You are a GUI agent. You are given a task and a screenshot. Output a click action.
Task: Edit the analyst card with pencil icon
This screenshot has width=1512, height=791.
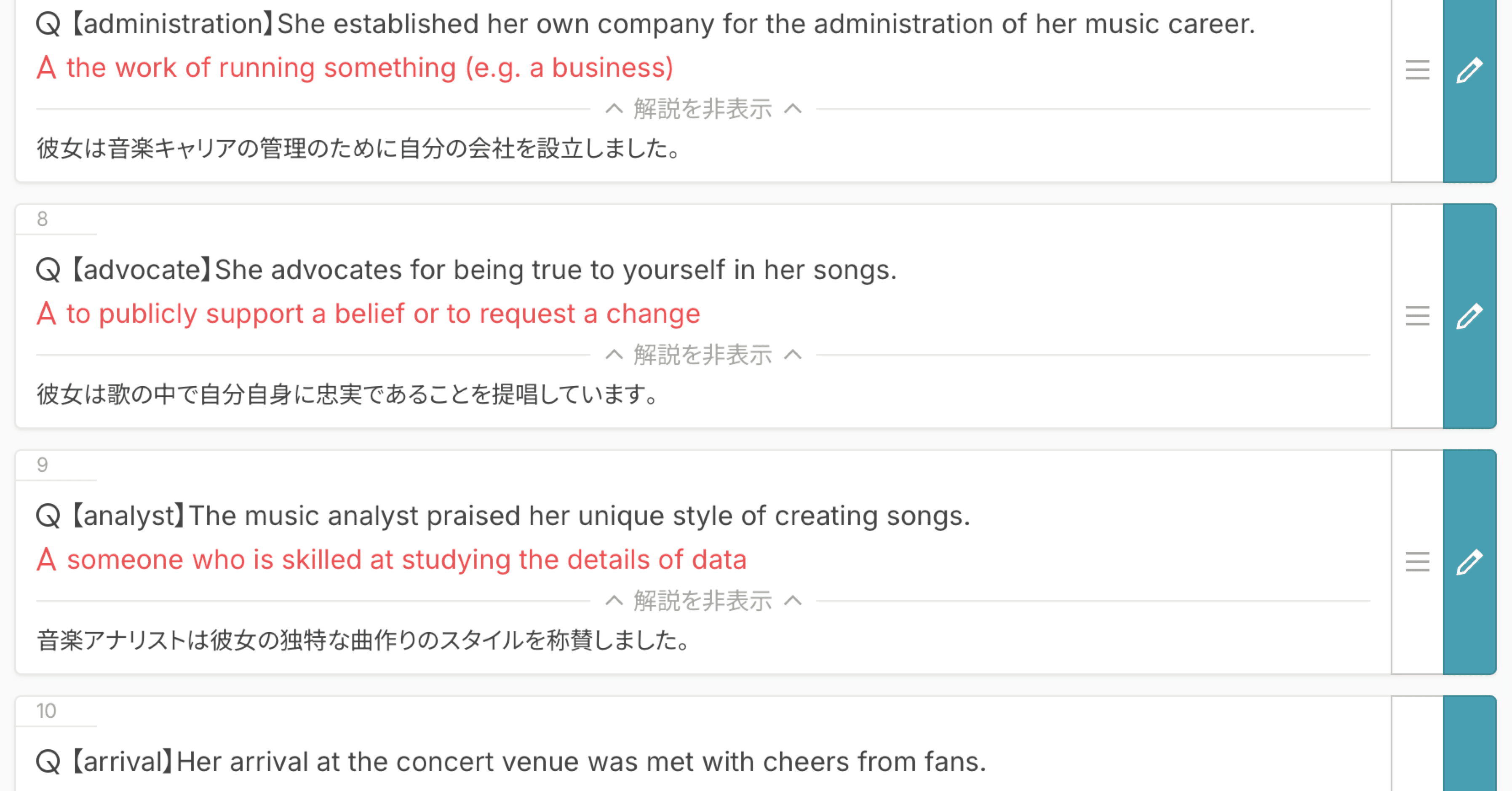(x=1469, y=562)
